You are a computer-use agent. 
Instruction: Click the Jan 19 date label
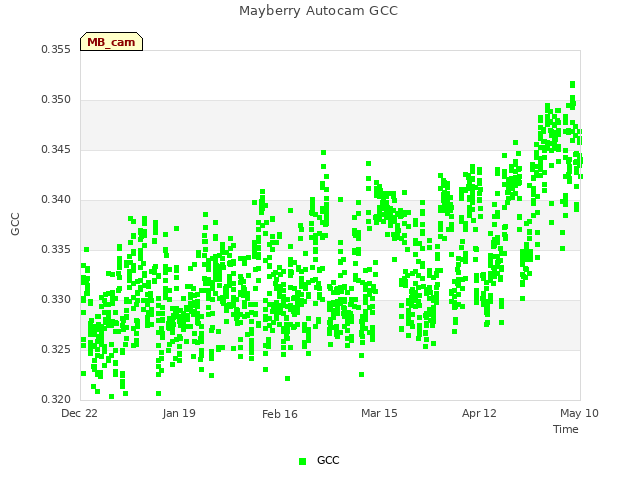(179, 413)
